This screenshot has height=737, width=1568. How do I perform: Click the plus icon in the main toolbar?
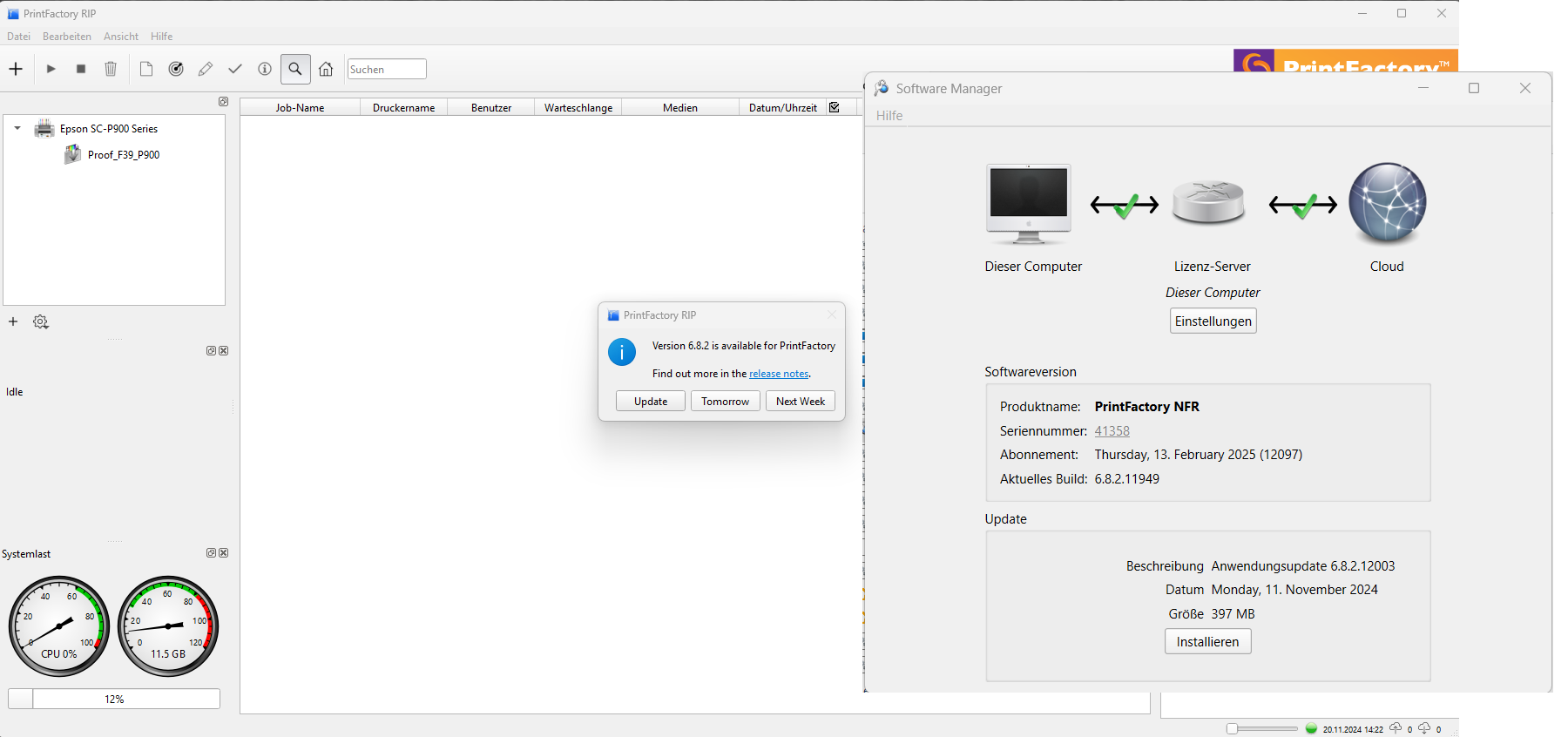pos(16,69)
